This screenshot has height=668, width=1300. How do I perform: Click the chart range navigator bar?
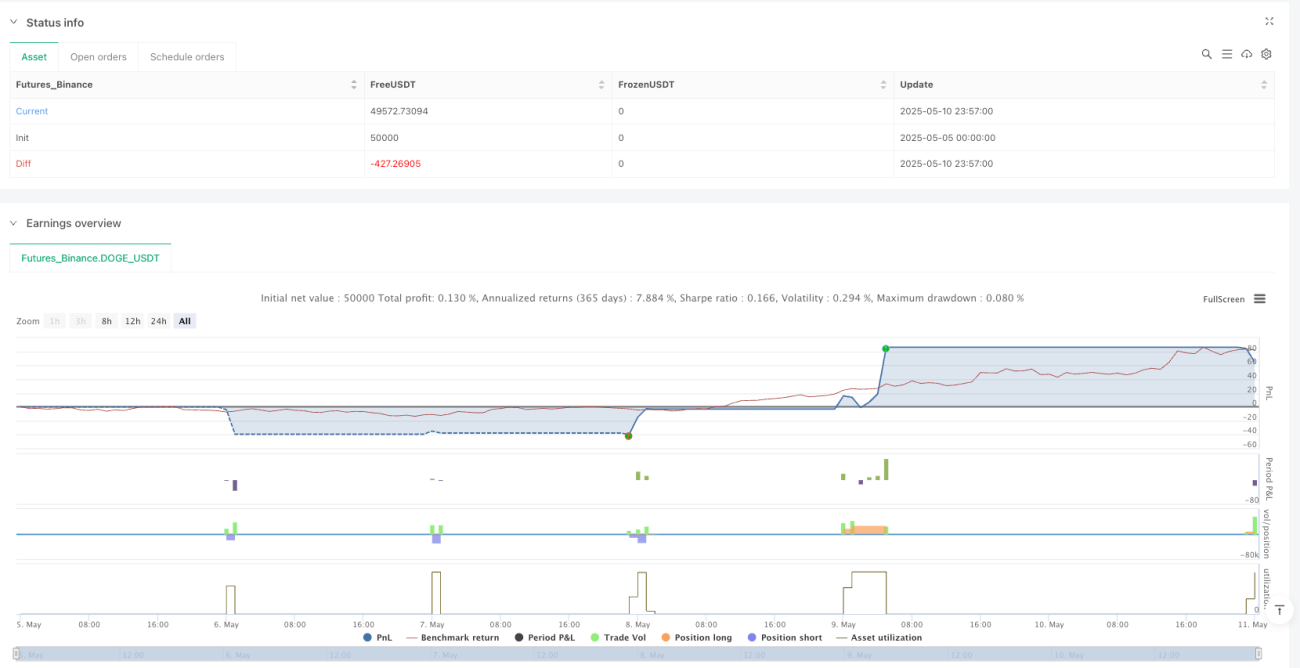point(638,655)
